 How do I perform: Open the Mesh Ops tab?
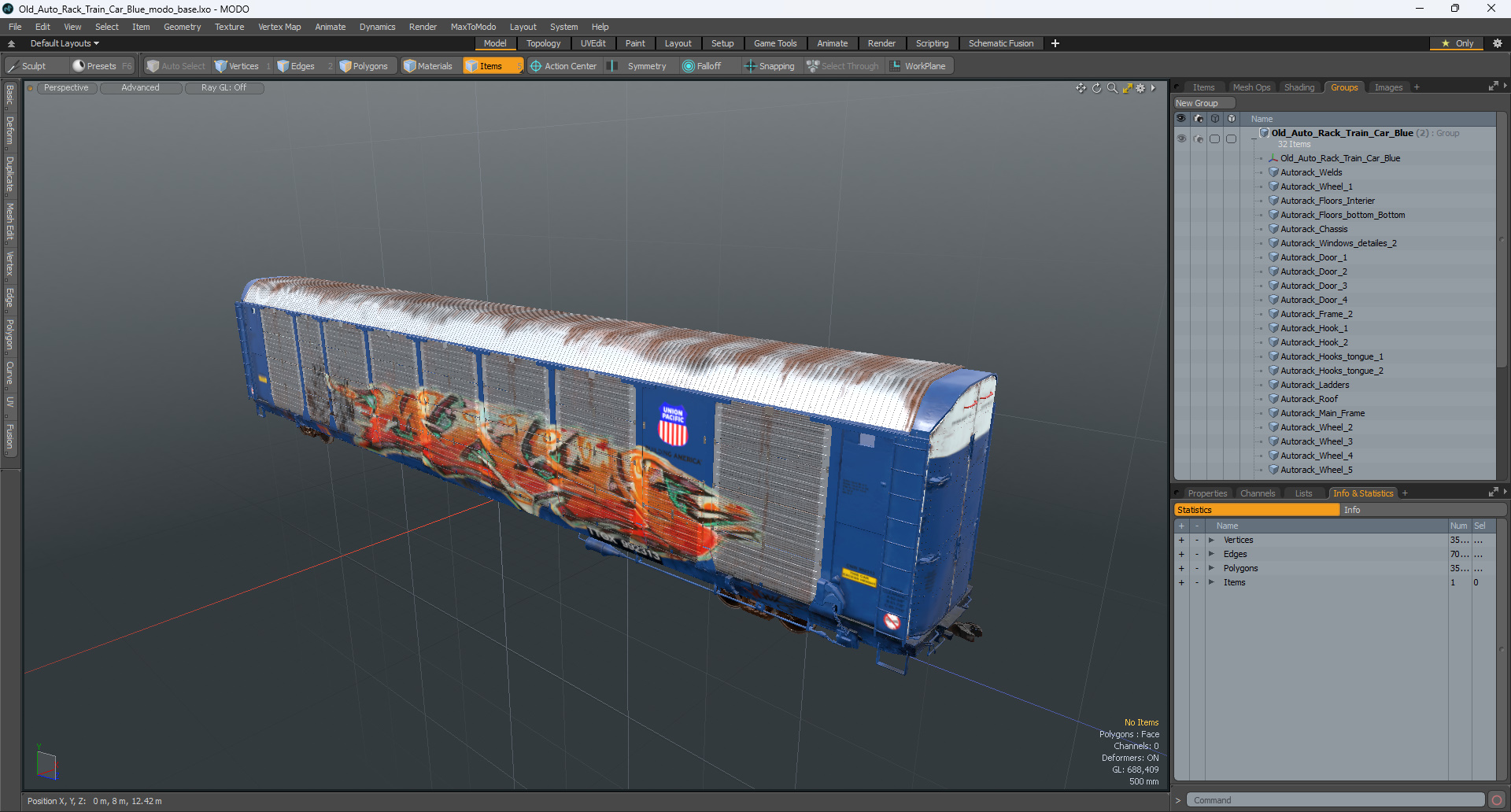[x=1251, y=87]
